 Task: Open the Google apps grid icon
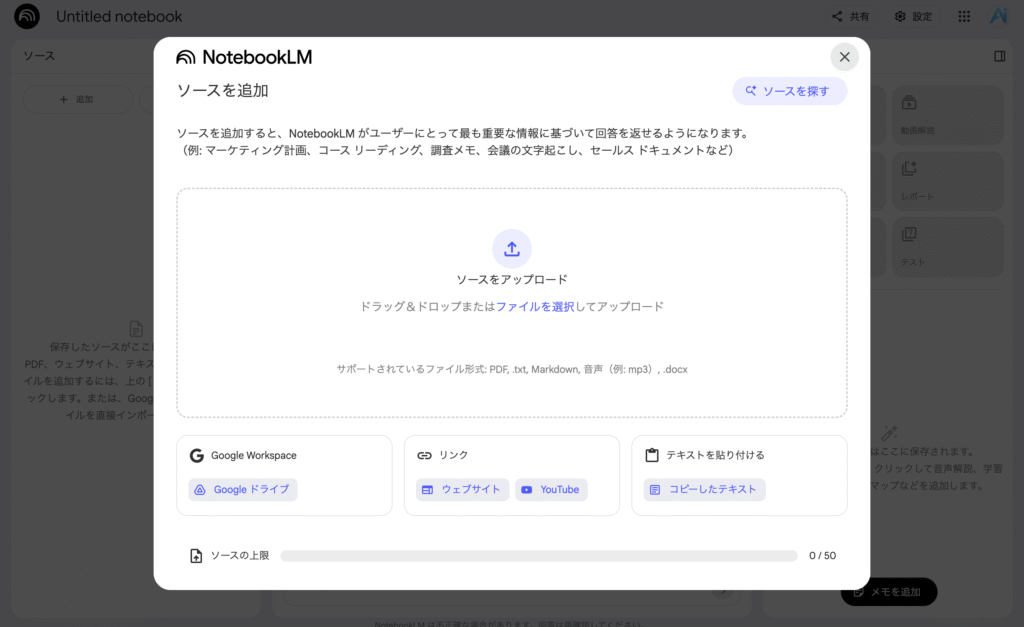tap(964, 17)
